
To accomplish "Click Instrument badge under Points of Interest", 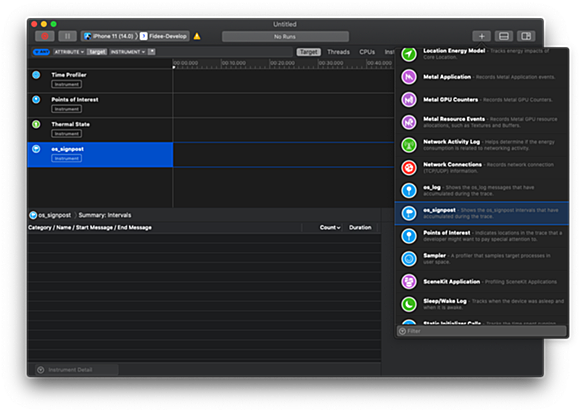I will [67, 109].
